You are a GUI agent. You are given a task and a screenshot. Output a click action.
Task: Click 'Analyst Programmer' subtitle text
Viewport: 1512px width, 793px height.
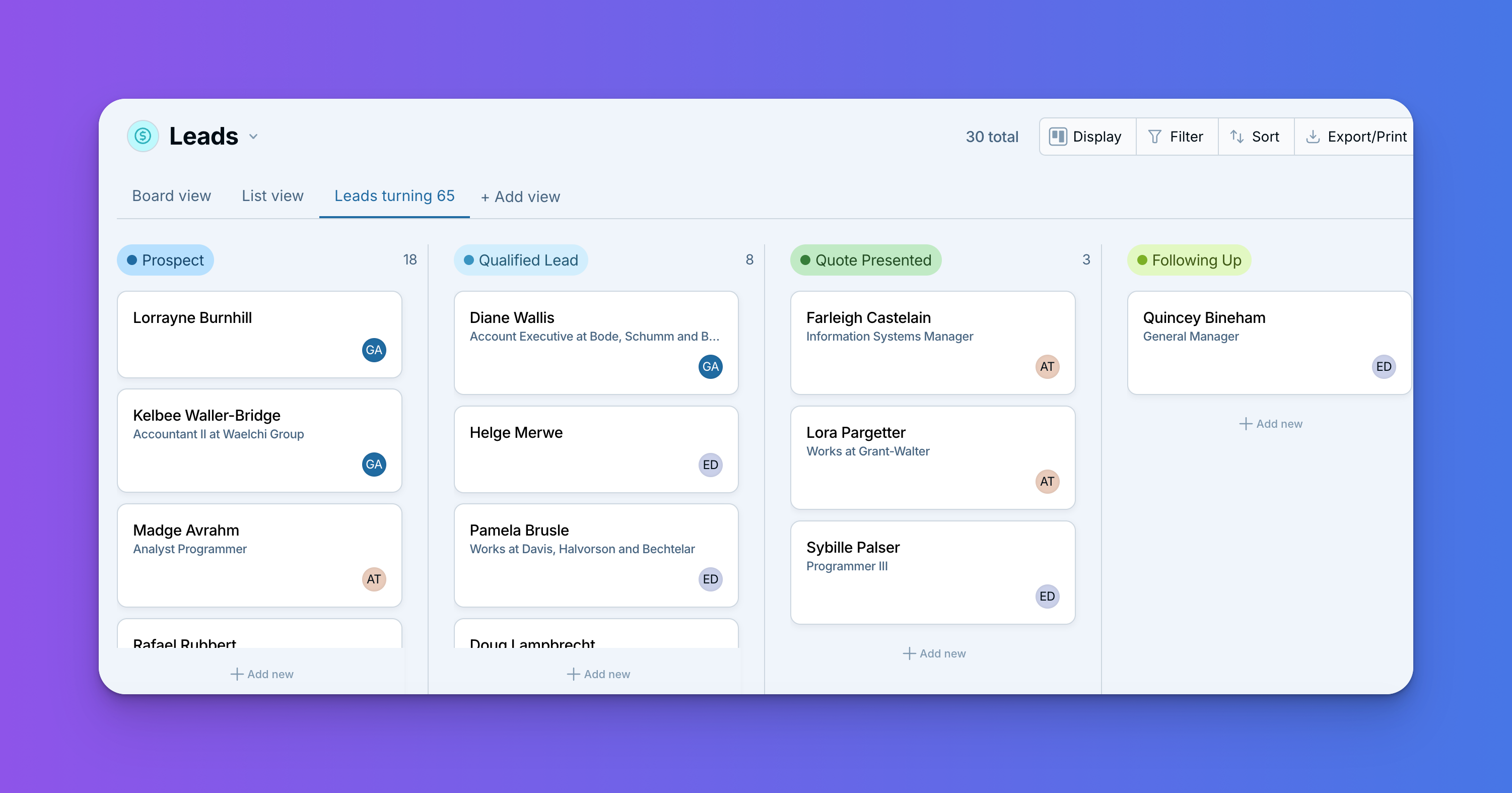pyautogui.click(x=189, y=549)
